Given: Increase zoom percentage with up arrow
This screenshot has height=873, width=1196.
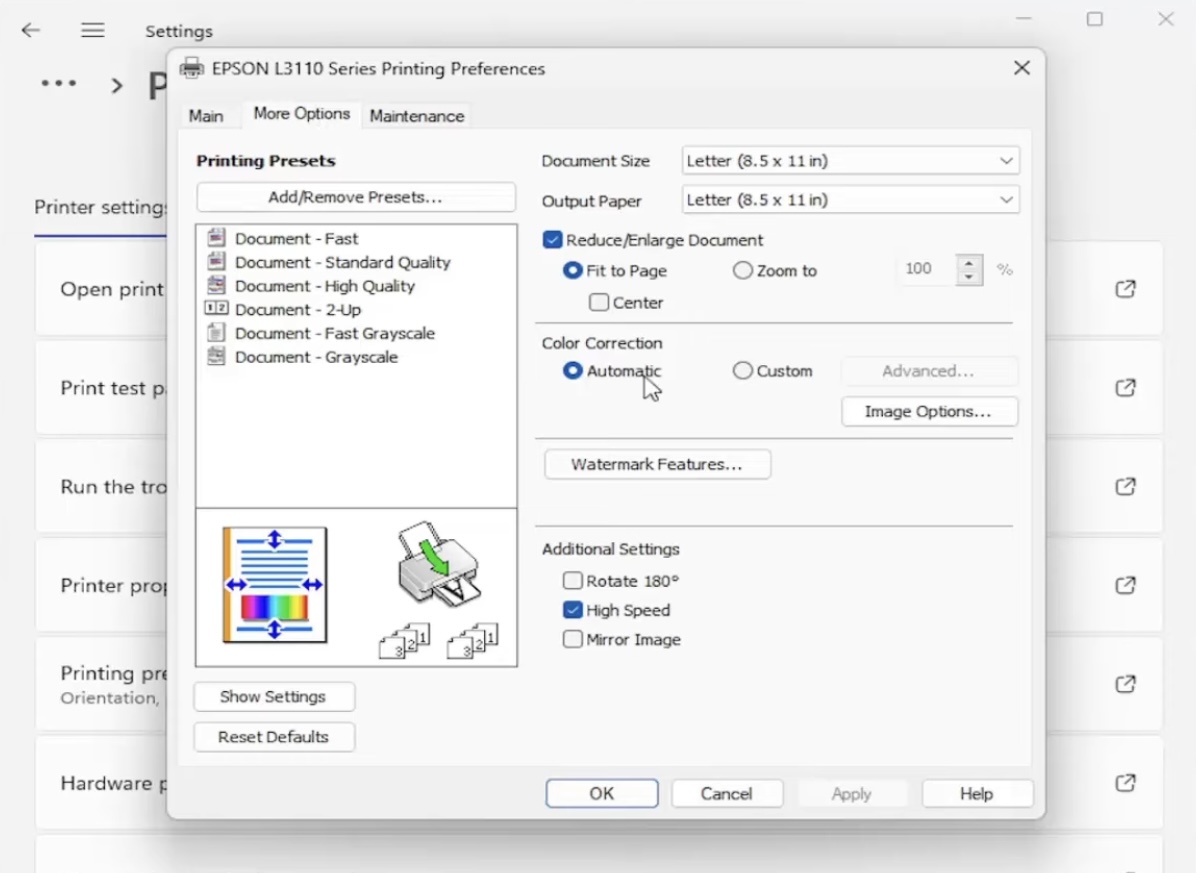Looking at the screenshot, I should coord(969,262).
